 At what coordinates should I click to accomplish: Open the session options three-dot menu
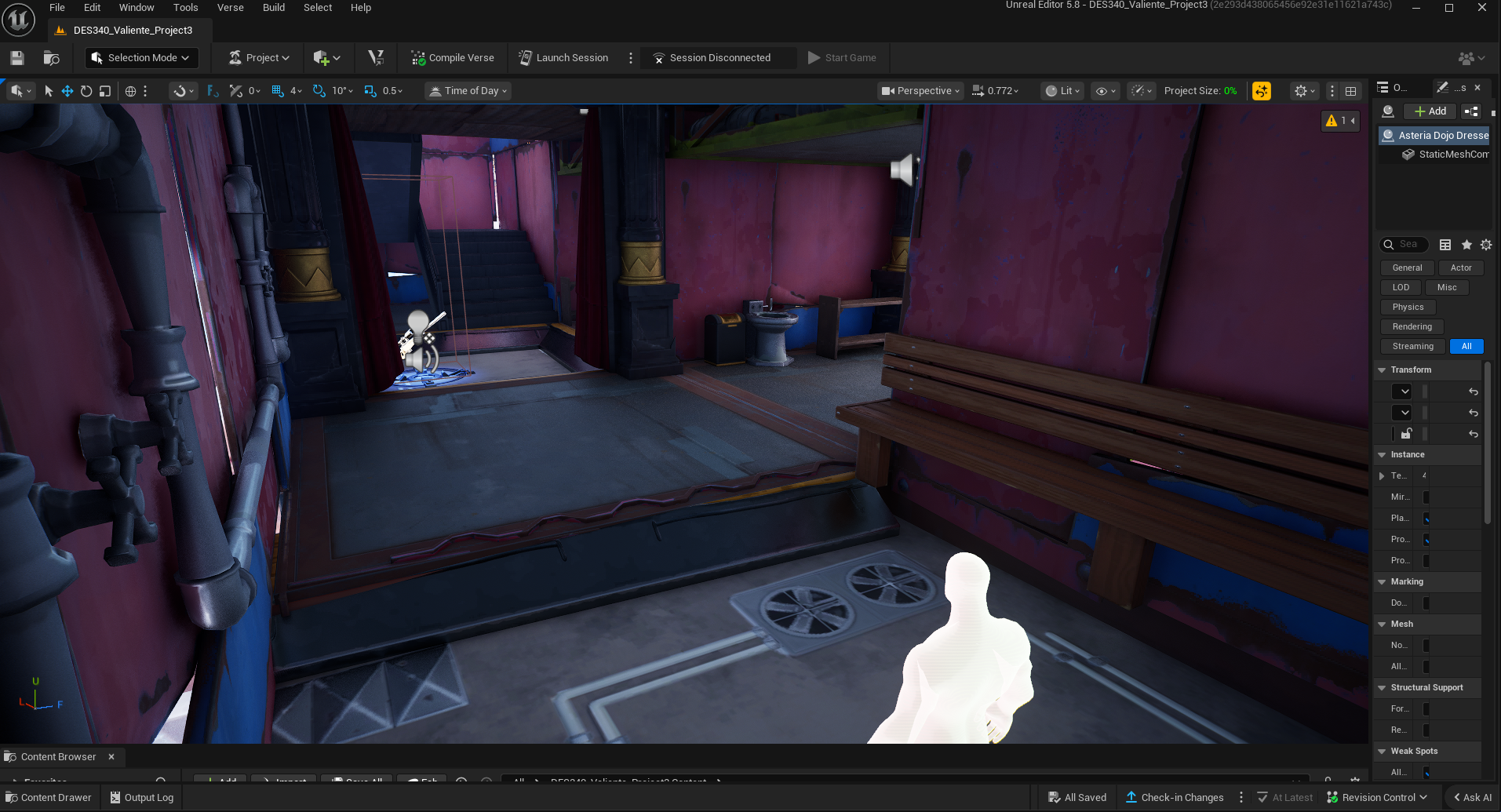click(x=631, y=58)
